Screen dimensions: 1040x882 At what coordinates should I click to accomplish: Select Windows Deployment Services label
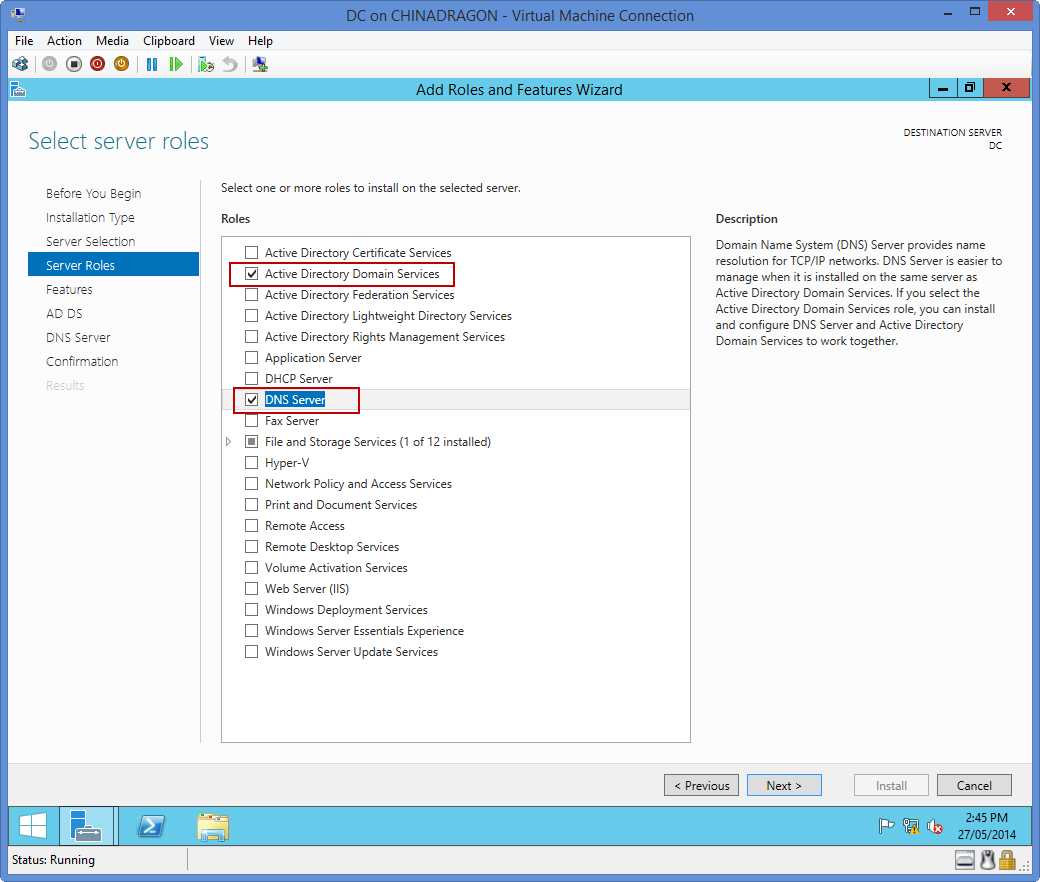(x=346, y=610)
